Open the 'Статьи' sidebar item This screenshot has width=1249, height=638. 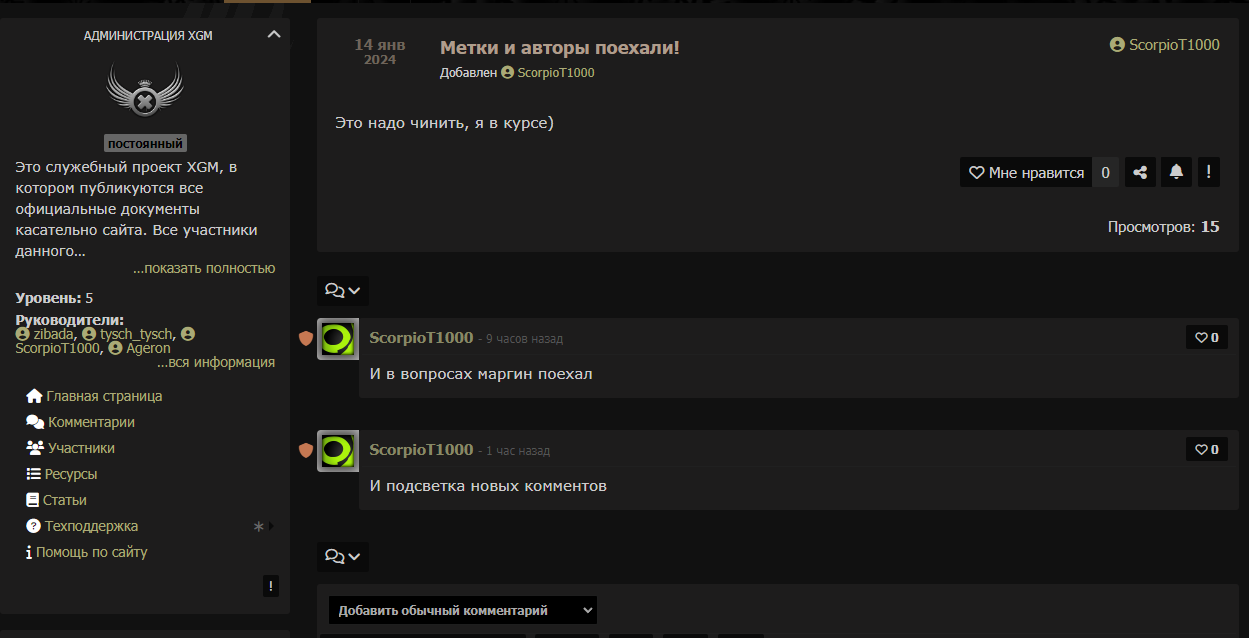[x=56, y=500]
